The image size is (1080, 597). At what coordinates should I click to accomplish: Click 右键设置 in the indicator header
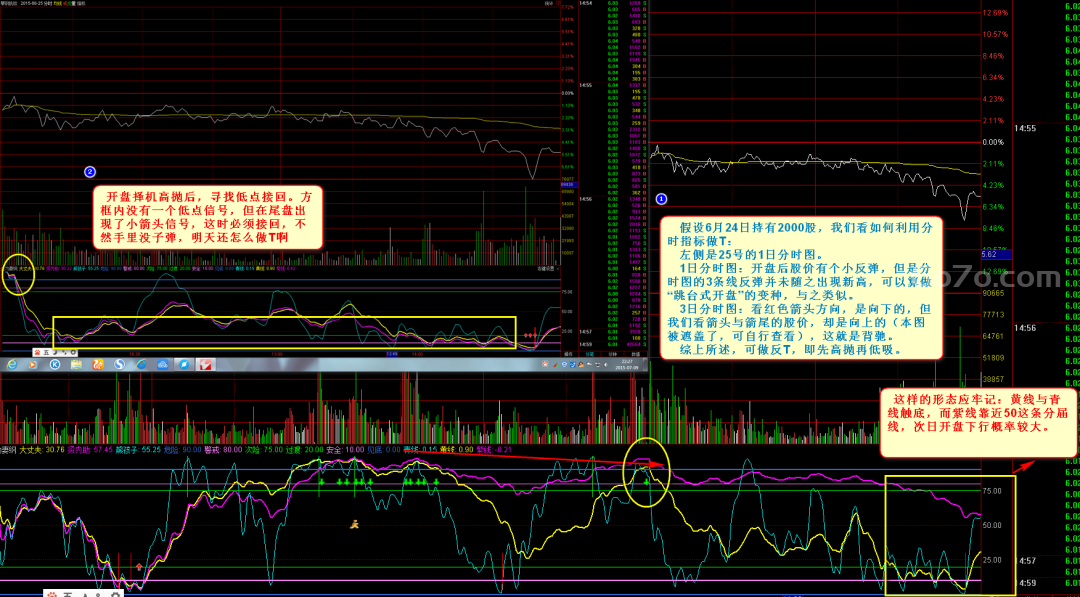(546, 269)
